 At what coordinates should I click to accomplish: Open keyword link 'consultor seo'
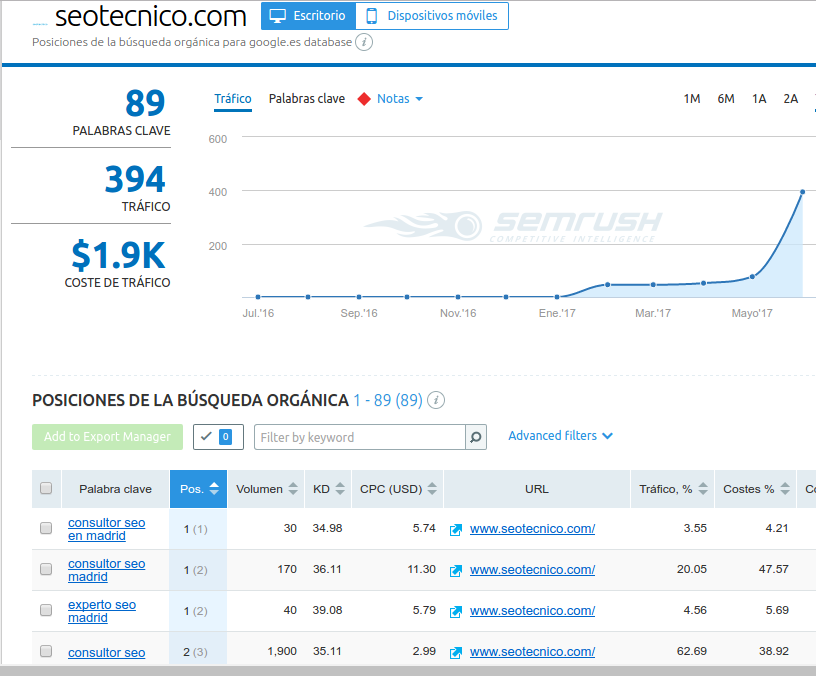107,653
